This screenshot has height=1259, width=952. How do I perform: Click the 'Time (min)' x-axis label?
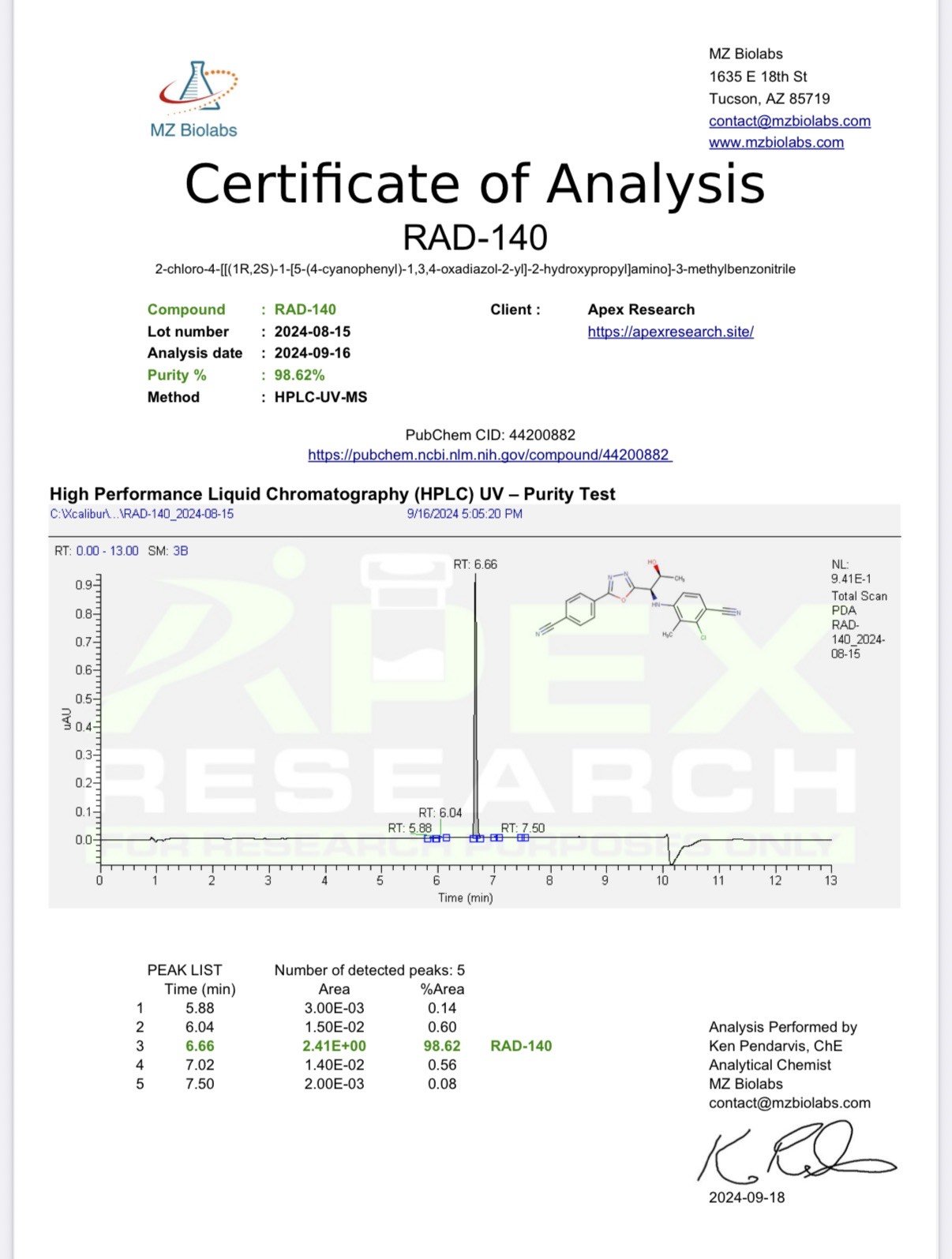[465, 897]
